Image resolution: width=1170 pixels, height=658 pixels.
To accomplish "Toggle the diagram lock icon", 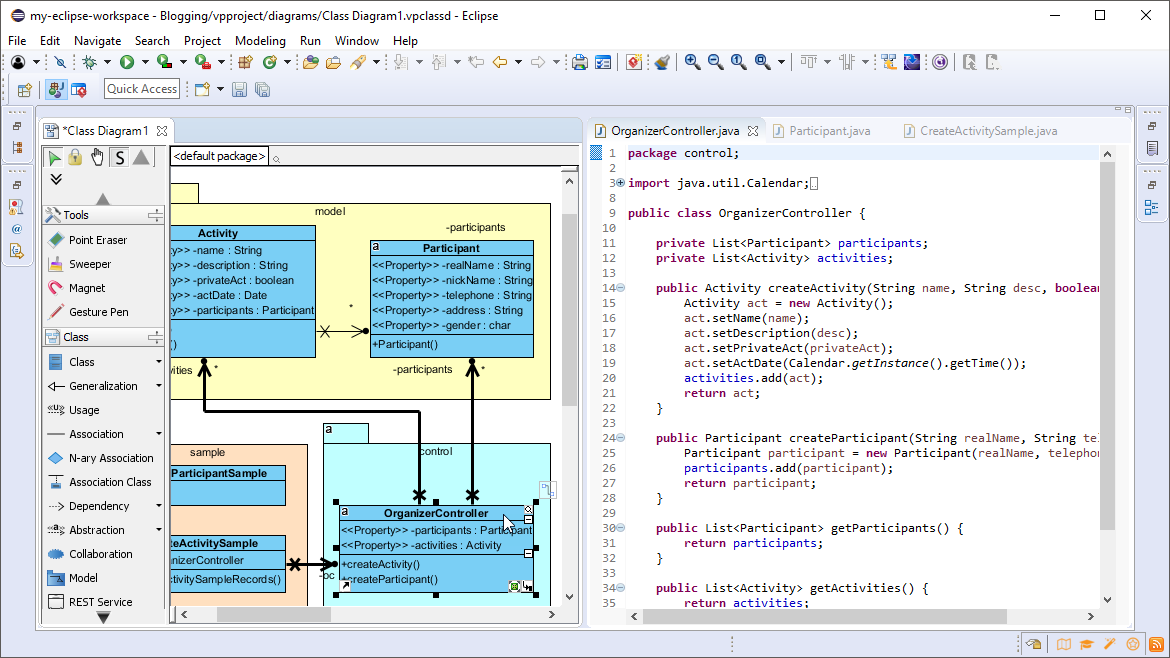I will pos(74,156).
